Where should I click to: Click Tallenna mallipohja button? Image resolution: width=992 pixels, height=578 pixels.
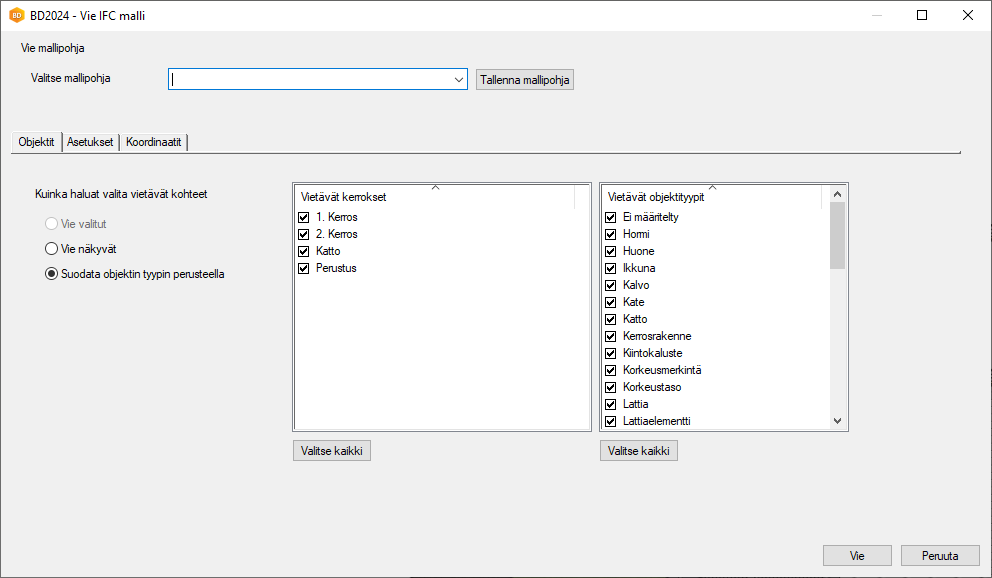(525, 80)
